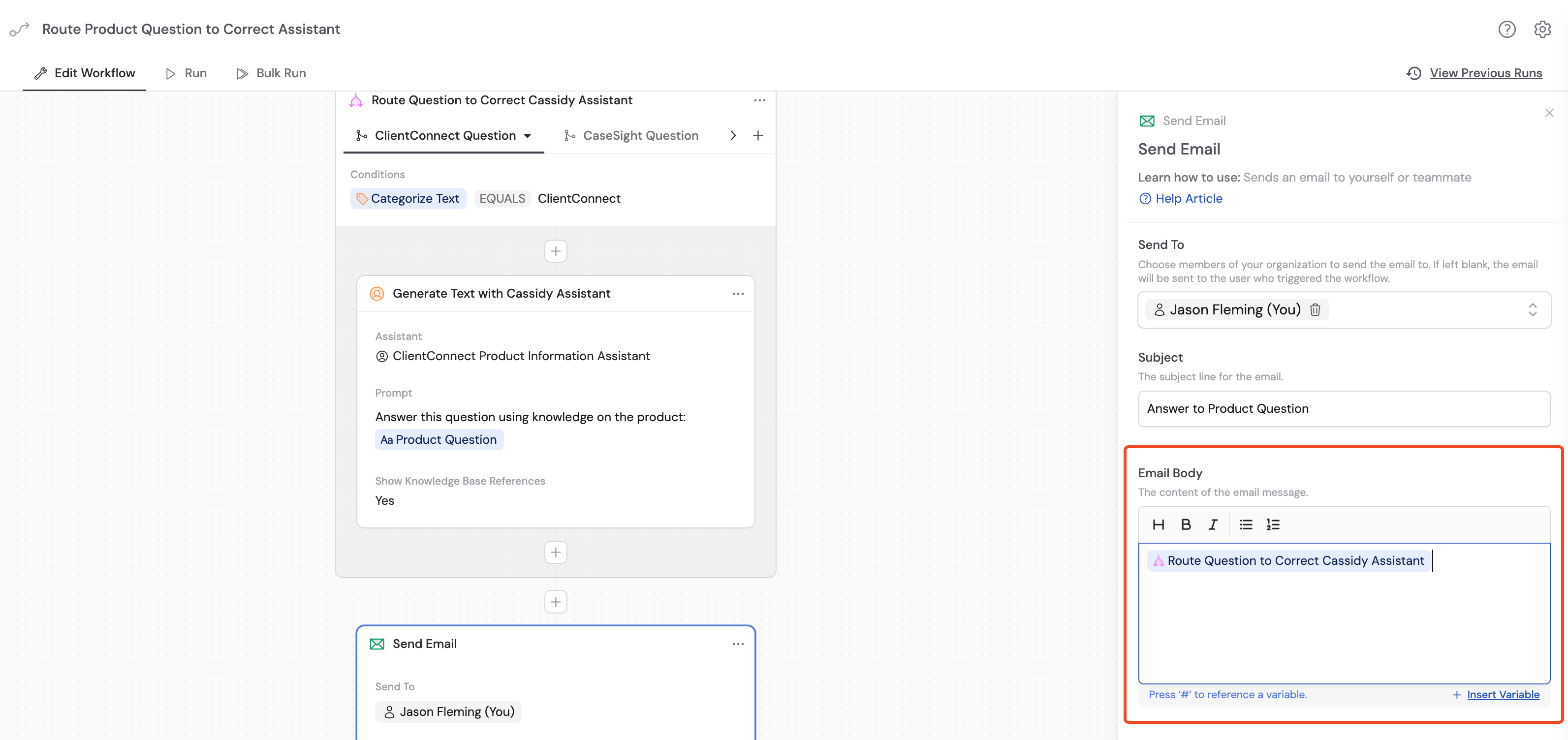Switch to the Bulk Run tab
Viewport: 1568px width, 740px height.
(x=272, y=73)
